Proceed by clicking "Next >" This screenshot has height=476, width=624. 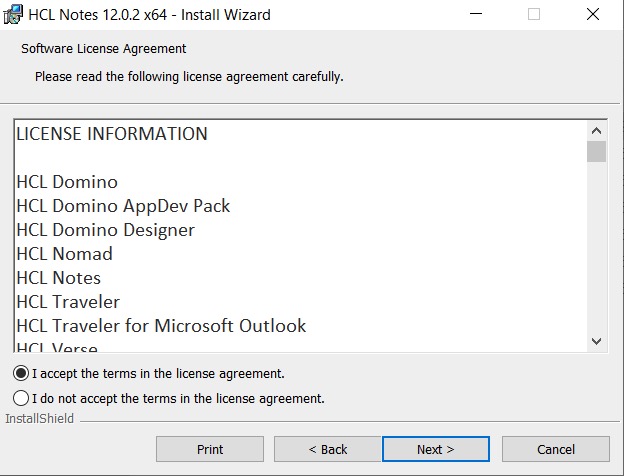click(435, 449)
